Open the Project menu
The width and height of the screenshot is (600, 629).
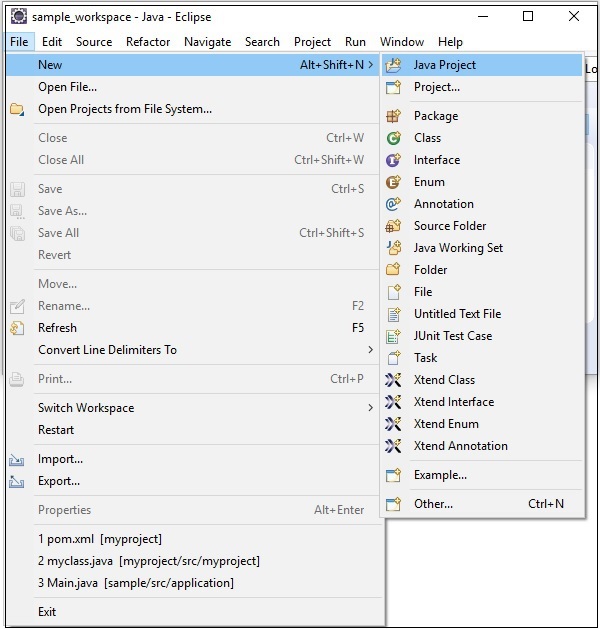pos(312,42)
